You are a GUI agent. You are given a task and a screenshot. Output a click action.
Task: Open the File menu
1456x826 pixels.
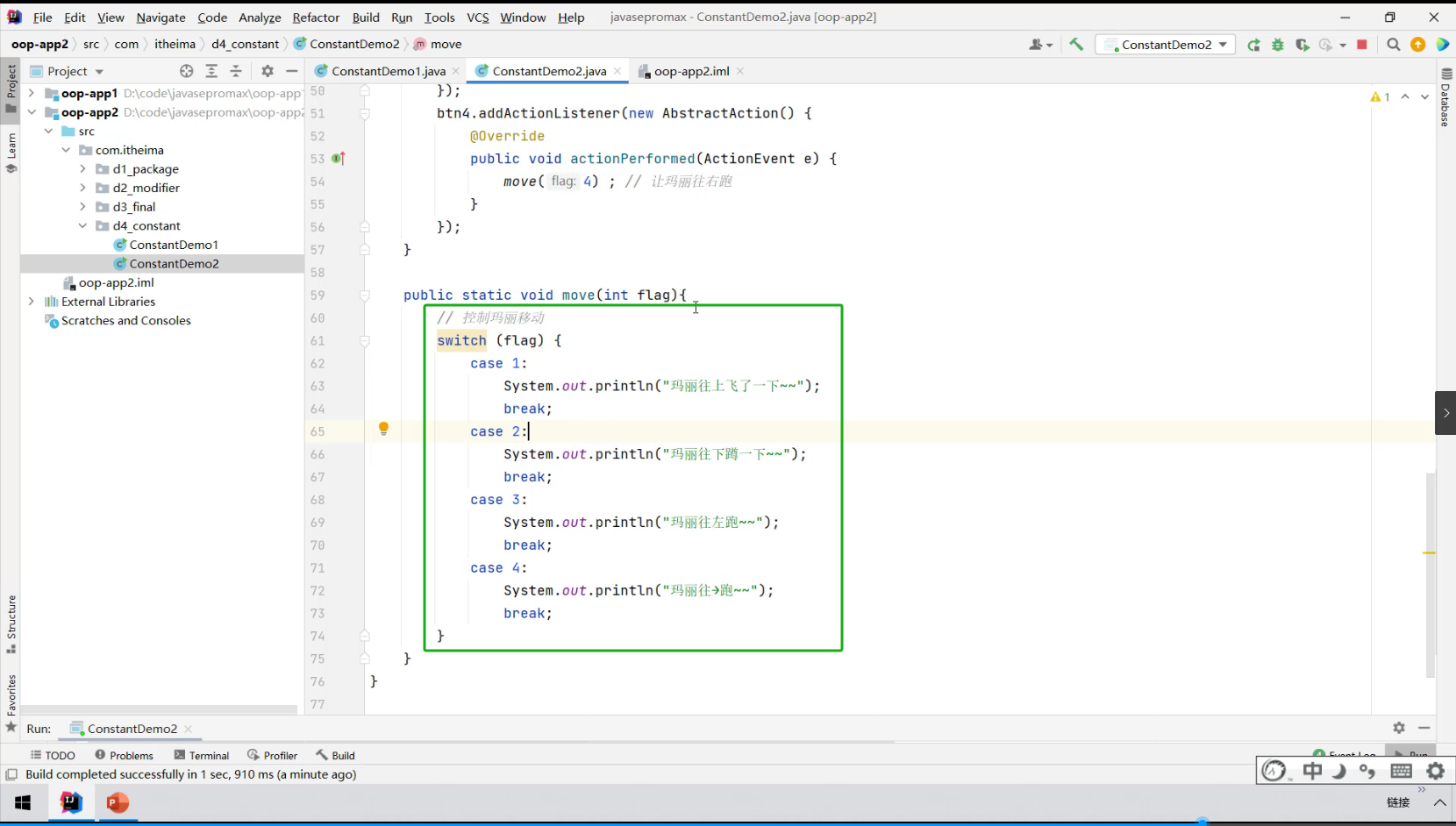[42, 18]
